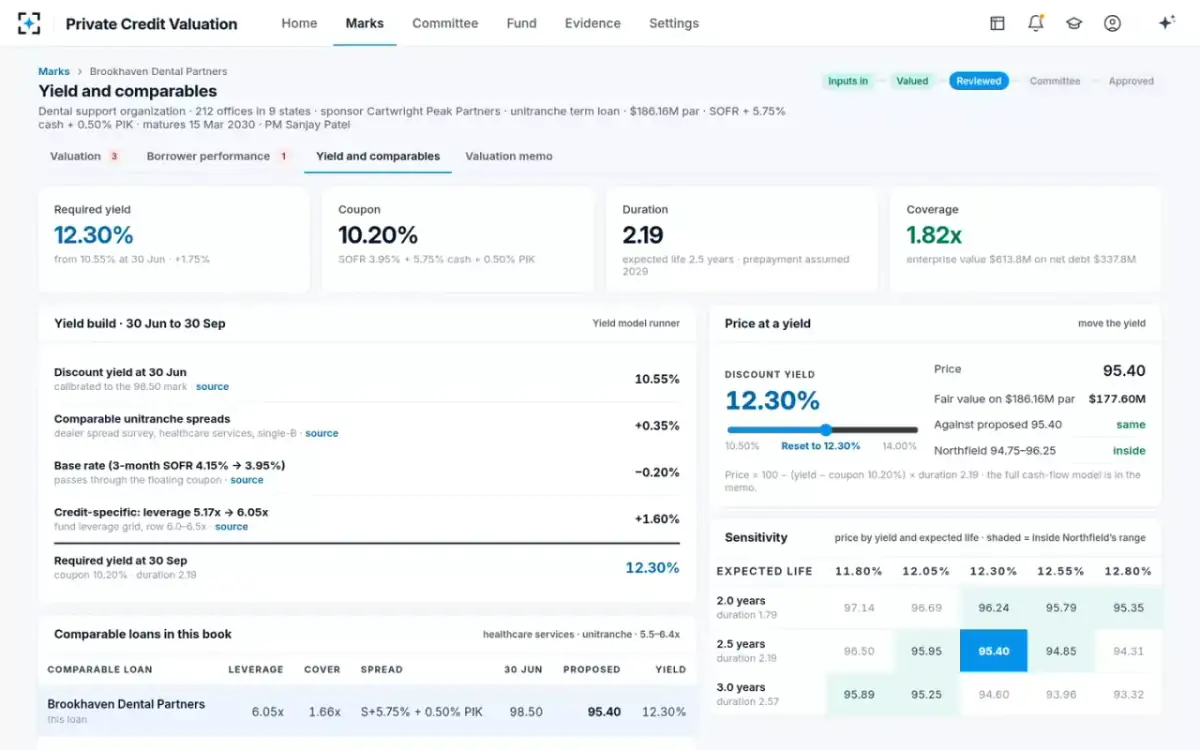Screen dimensions: 1200x750
Task: Click the Marks breadcrumb link
Action: [54, 72]
